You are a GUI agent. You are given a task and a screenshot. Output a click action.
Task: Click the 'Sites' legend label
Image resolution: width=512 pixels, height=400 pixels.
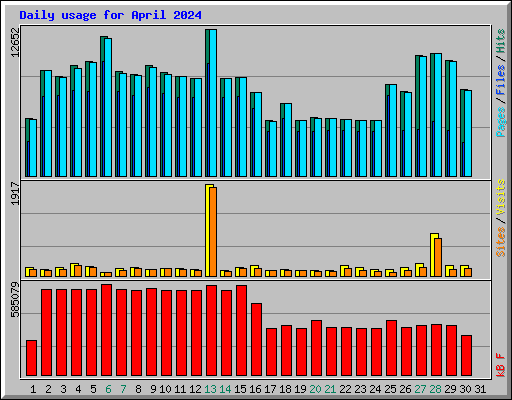501,242
